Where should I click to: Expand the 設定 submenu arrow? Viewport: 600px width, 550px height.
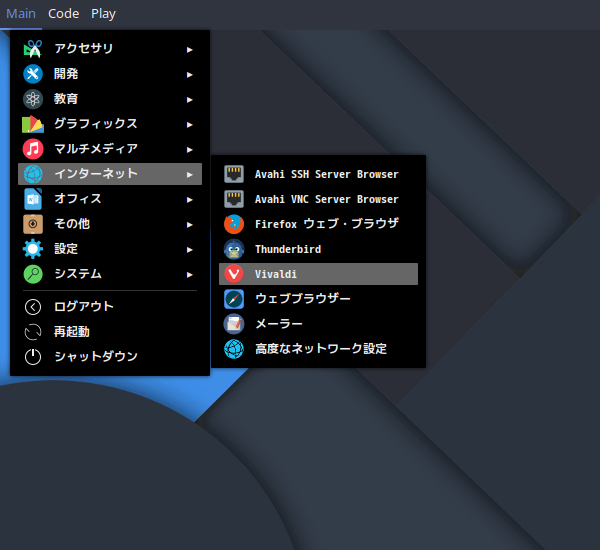click(189, 250)
